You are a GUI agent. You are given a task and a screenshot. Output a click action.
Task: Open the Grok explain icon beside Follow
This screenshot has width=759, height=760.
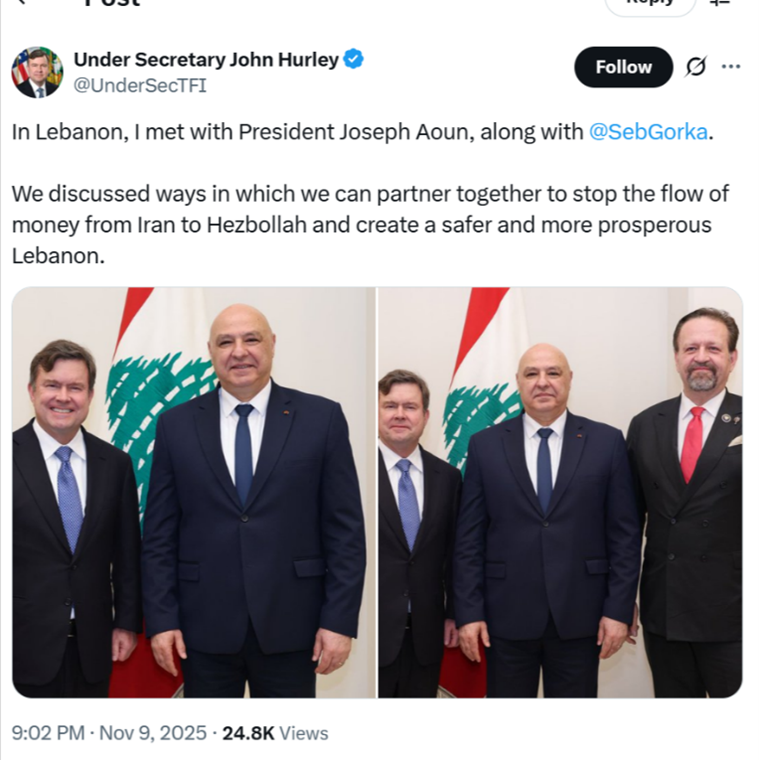[x=695, y=67]
